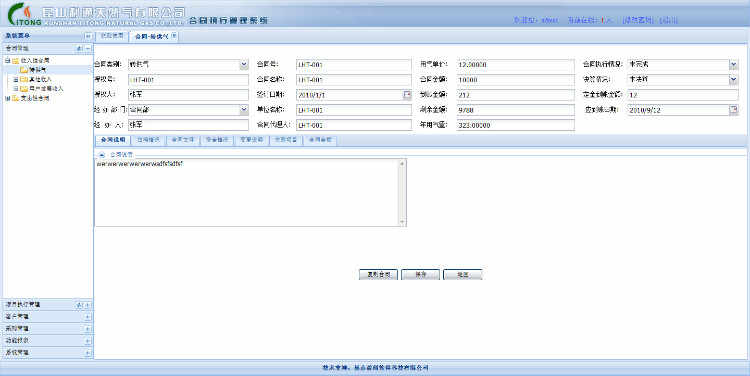This screenshot has width=750, height=376.
Task: Click the pin icon in the top accordion panel header
Action: point(79,48)
